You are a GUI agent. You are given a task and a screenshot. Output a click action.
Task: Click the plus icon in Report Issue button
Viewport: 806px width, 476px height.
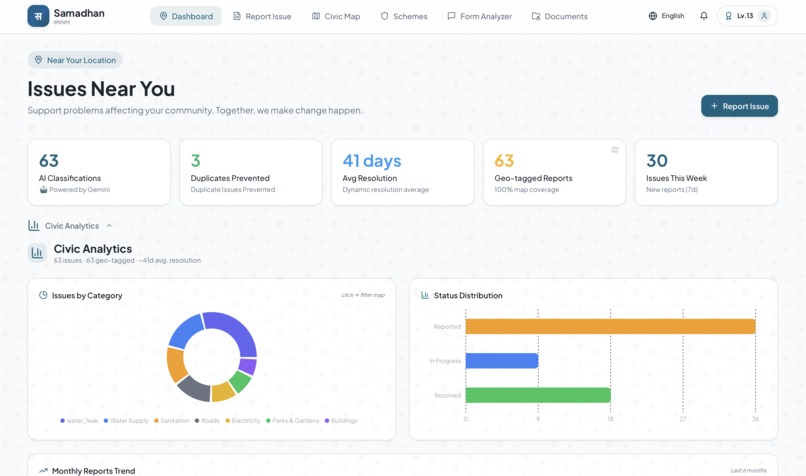pos(714,106)
